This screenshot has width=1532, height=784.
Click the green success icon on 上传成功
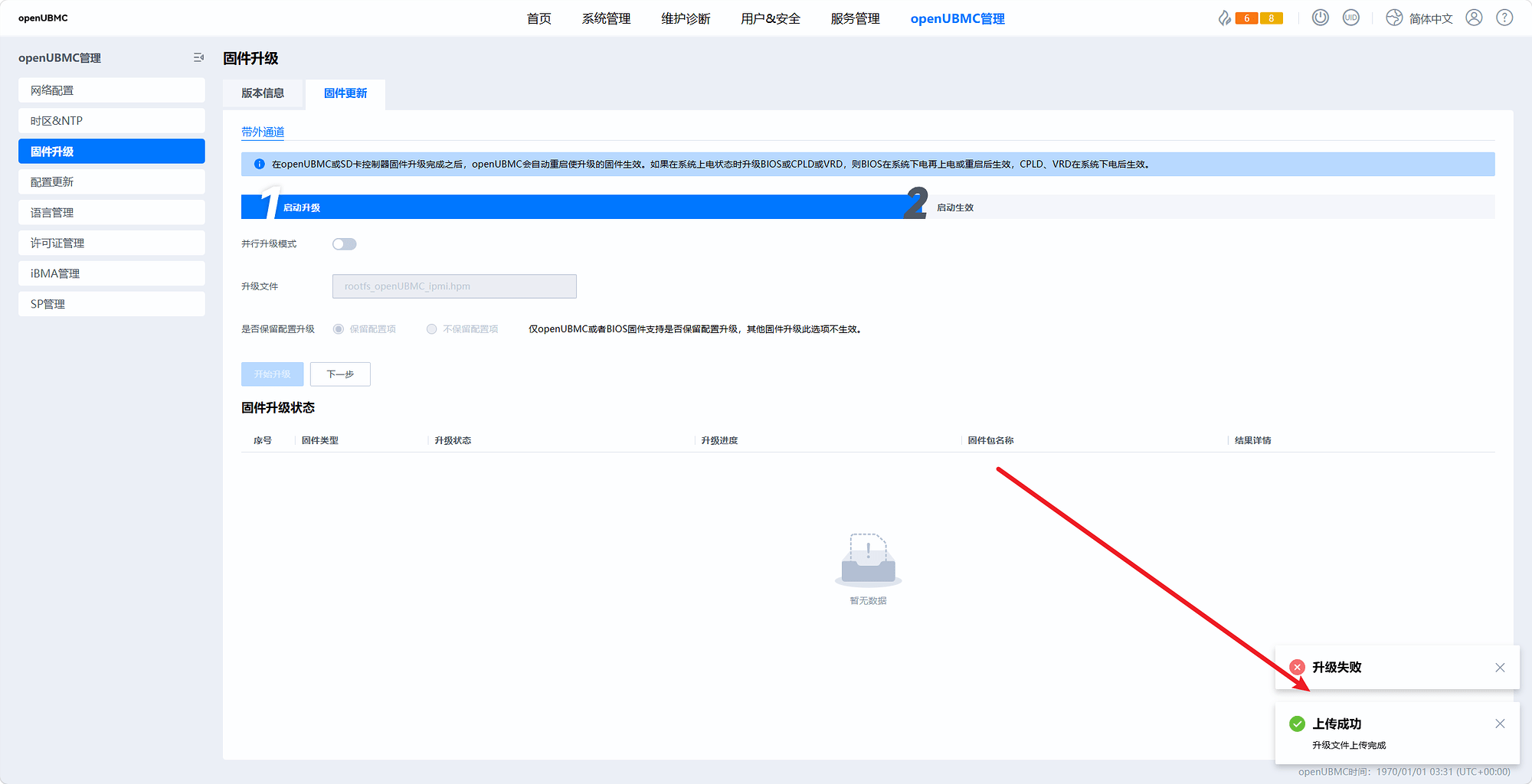tap(1297, 724)
